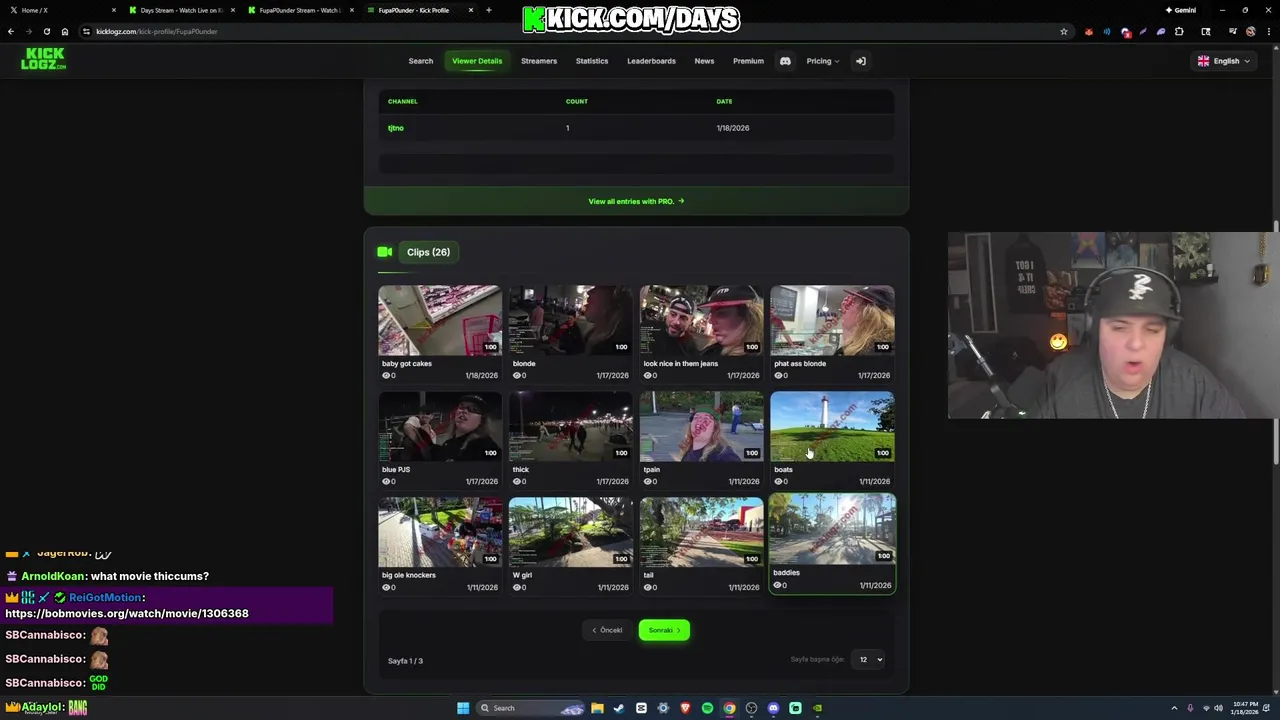Image resolution: width=1280 pixels, height=720 pixels.
Task: Open the News page
Action: [704, 61]
